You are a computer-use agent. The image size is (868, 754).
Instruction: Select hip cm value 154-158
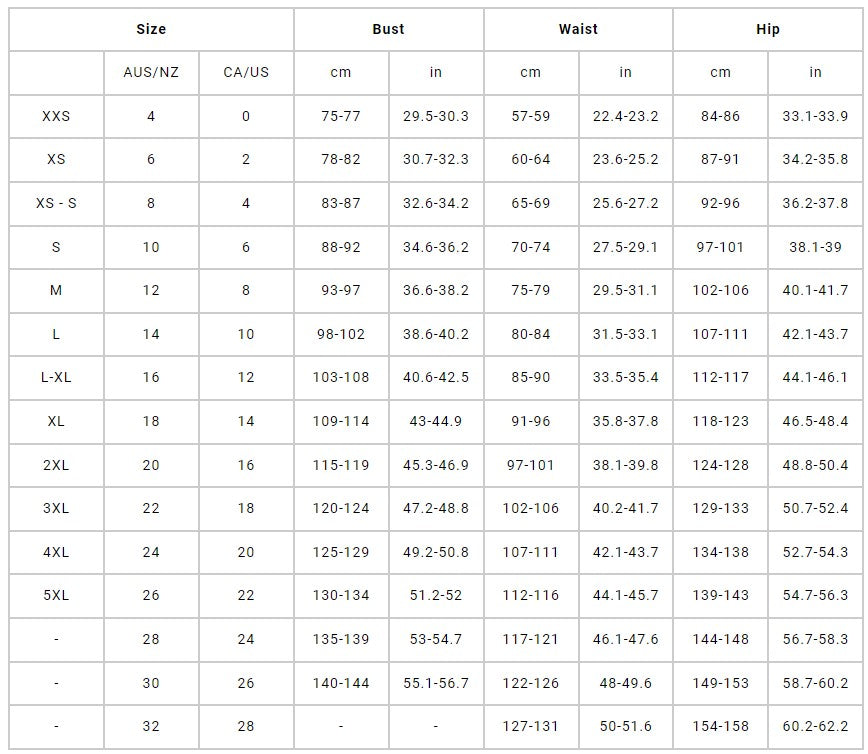coord(720,727)
